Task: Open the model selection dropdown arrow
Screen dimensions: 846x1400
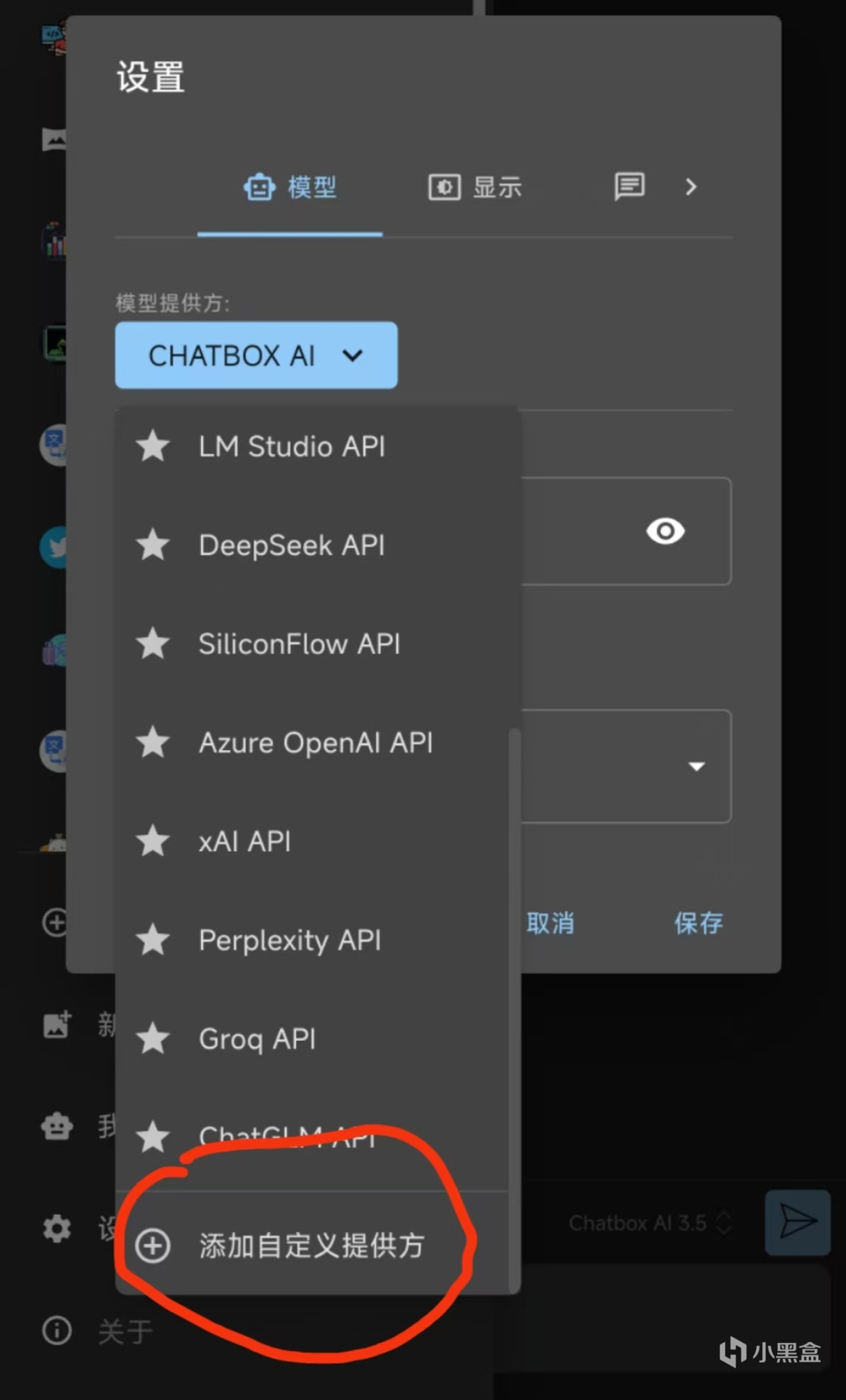Action: 696,766
